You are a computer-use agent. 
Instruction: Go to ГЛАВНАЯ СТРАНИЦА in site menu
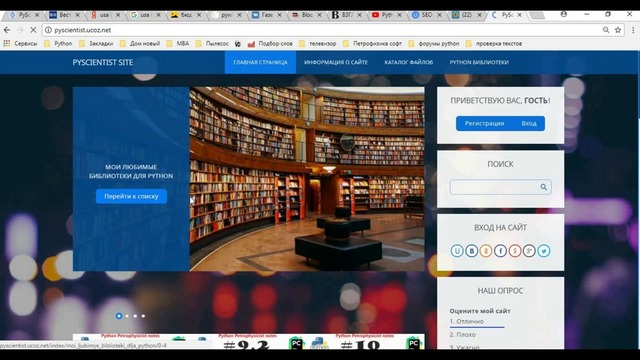click(260, 62)
